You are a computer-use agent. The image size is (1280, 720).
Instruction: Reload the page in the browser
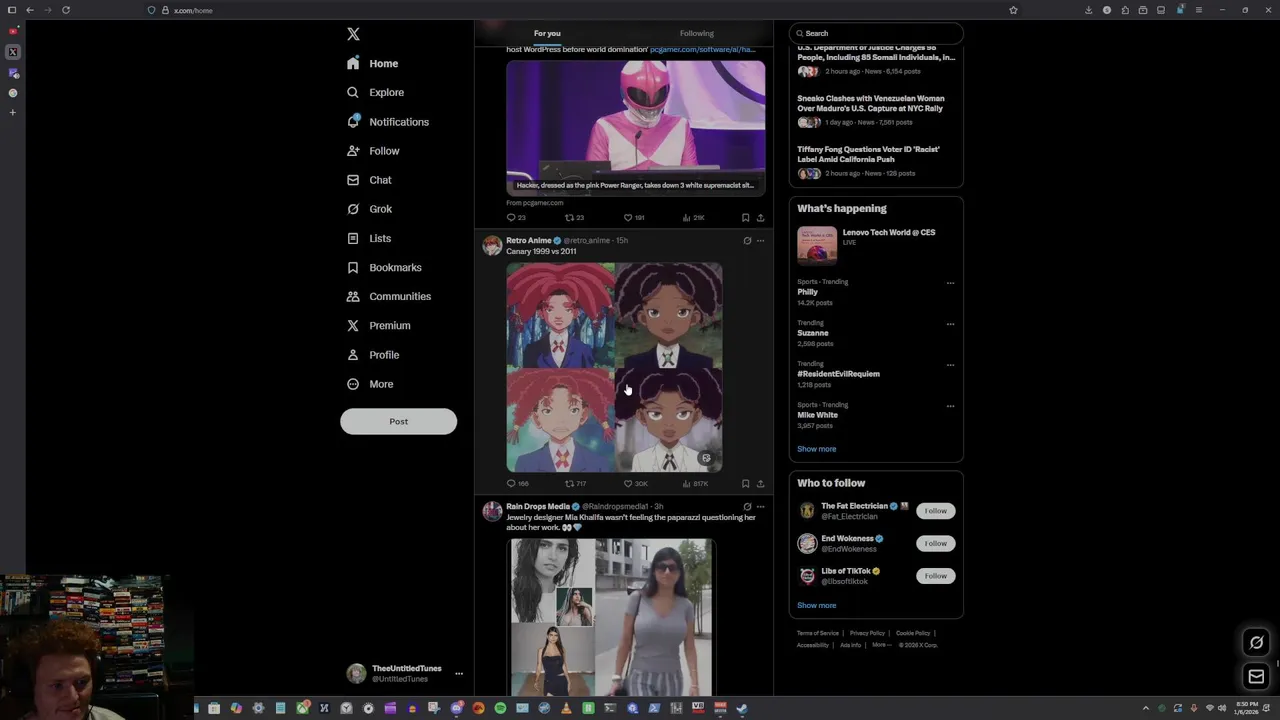click(66, 10)
